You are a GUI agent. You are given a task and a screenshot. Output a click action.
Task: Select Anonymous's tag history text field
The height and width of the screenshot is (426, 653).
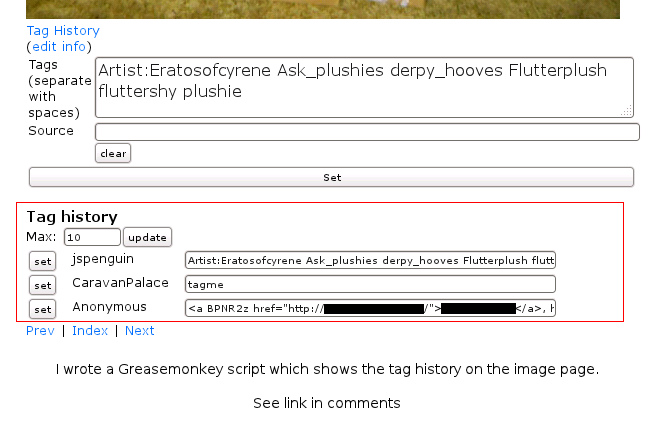click(x=370, y=308)
